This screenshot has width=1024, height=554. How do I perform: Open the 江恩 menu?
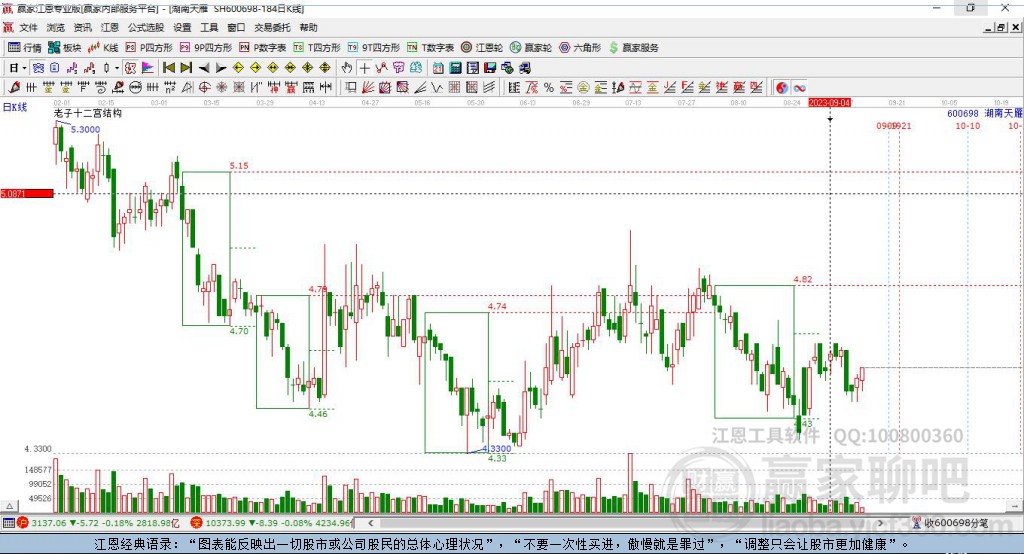click(110, 27)
